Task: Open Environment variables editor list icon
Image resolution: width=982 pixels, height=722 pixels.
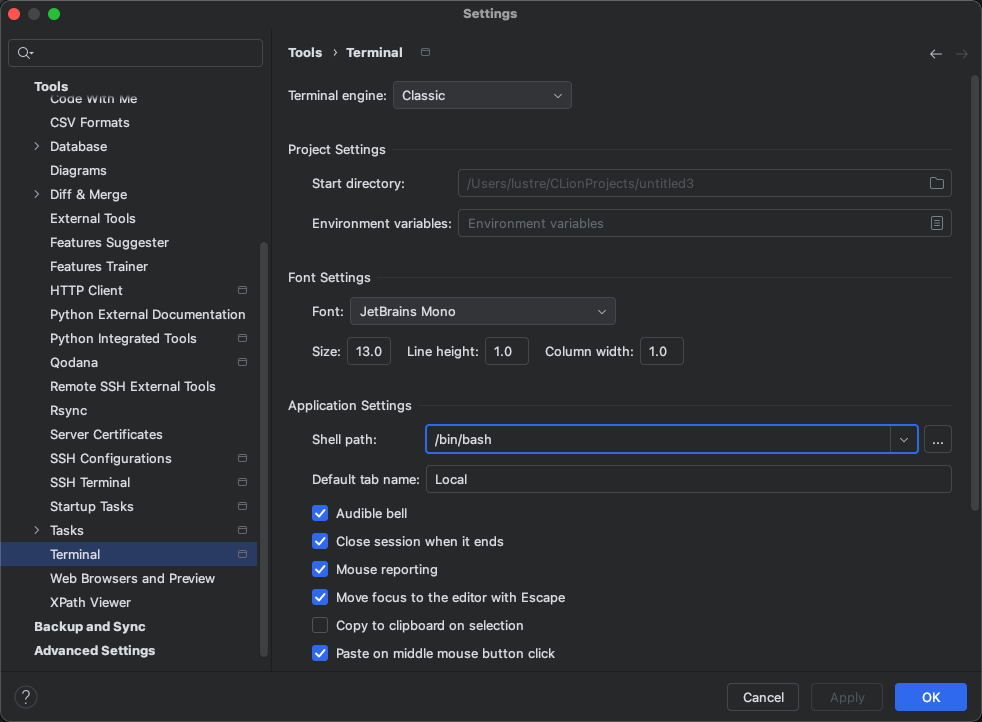Action: click(937, 223)
